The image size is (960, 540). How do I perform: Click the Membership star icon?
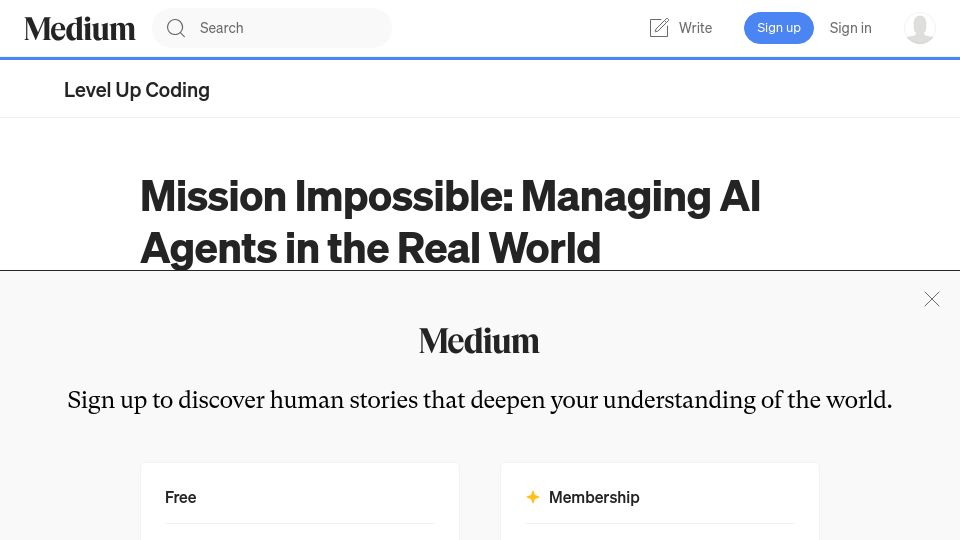tap(533, 497)
